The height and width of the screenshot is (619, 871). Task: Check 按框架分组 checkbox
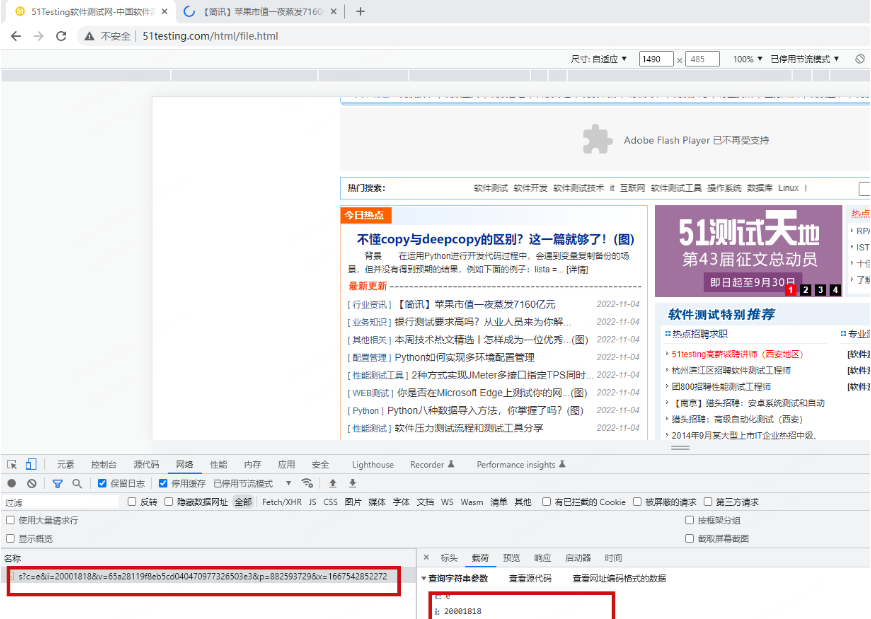(x=689, y=520)
